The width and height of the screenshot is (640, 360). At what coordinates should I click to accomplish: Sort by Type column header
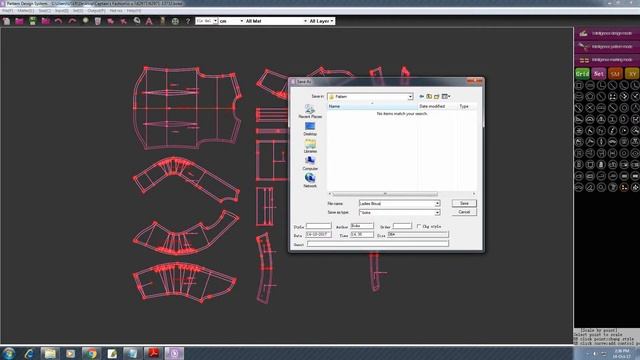[x=467, y=106]
